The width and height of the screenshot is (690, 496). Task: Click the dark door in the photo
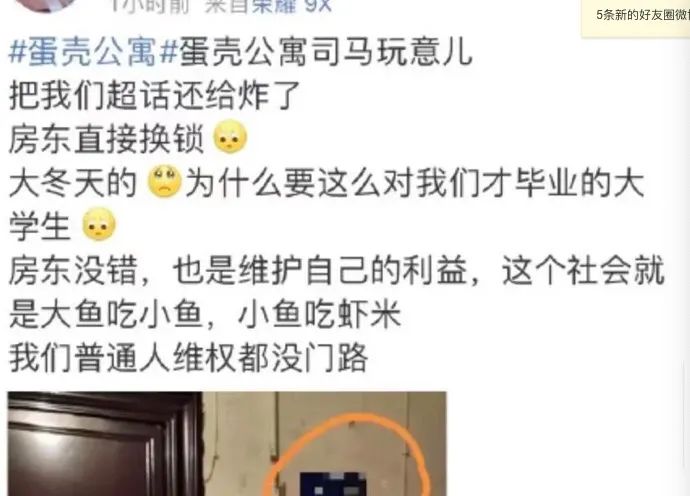click(105, 444)
